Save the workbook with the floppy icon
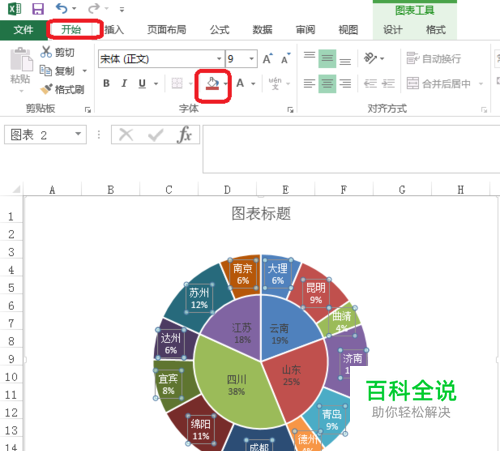This screenshot has height=451, width=500. point(38,9)
